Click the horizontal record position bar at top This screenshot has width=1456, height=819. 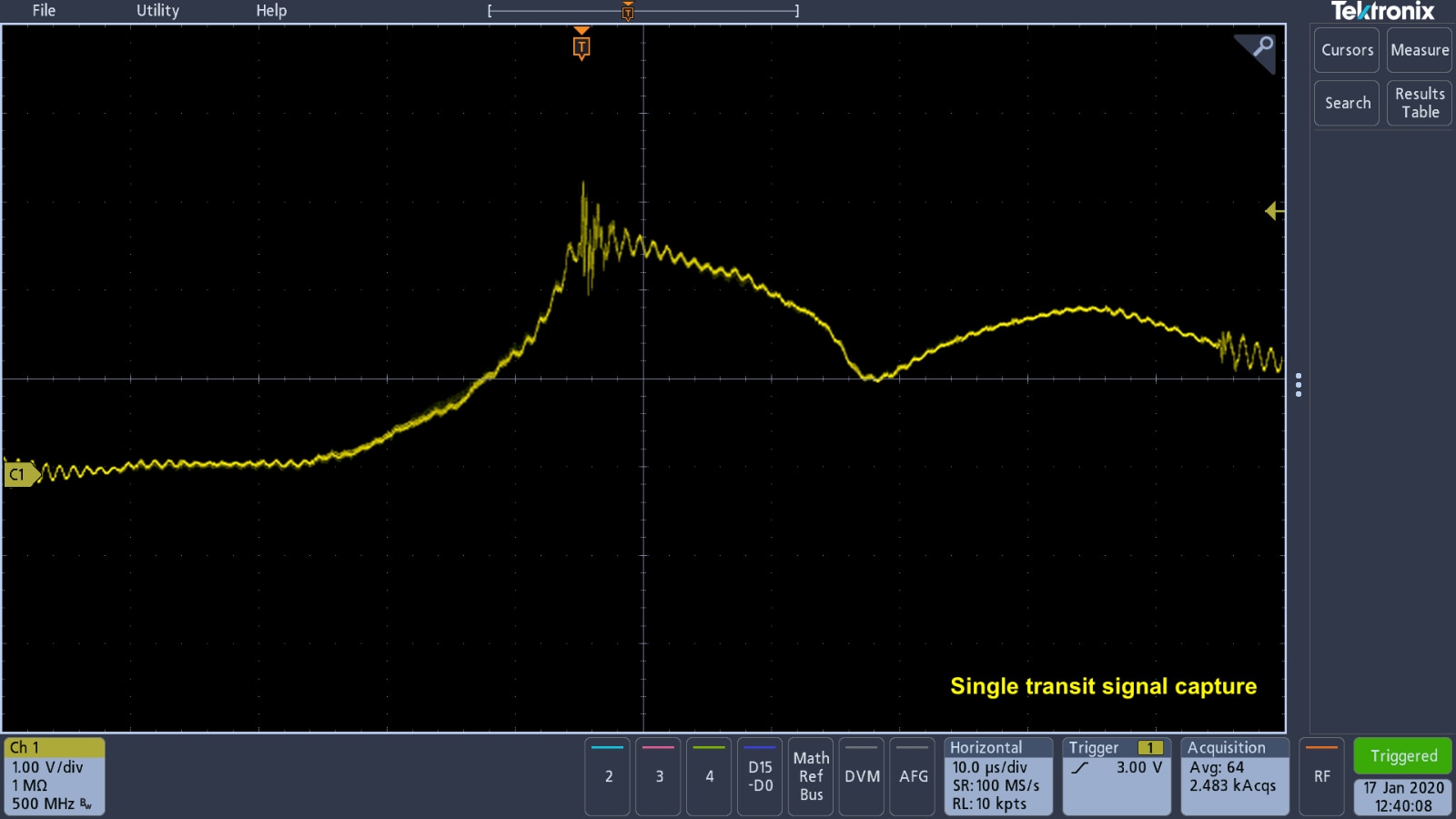(642, 11)
